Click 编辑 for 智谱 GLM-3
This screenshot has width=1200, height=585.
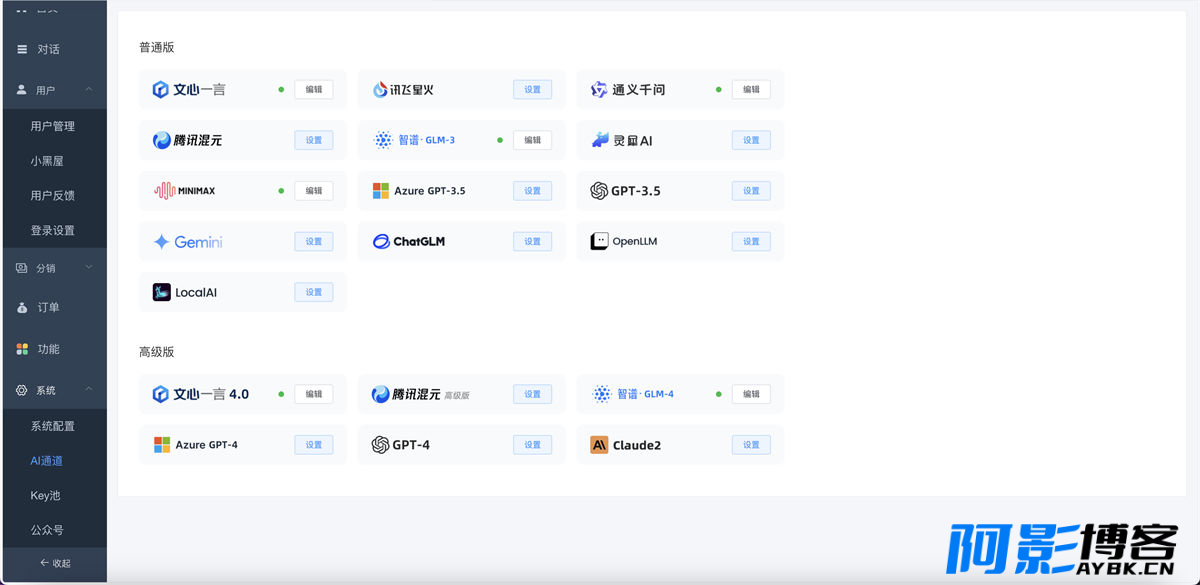(x=532, y=141)
